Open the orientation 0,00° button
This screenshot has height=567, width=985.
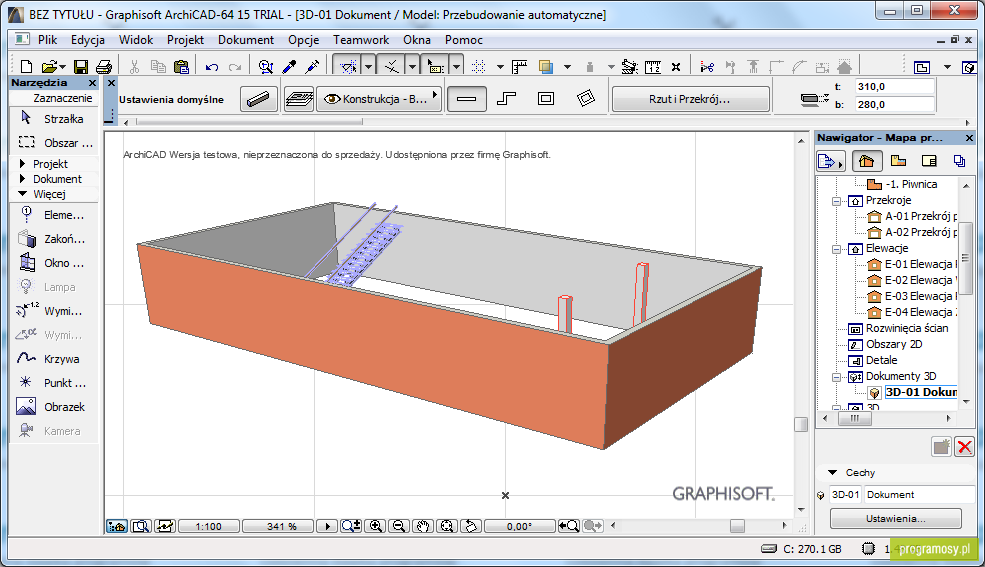click(x=519, y=526)
